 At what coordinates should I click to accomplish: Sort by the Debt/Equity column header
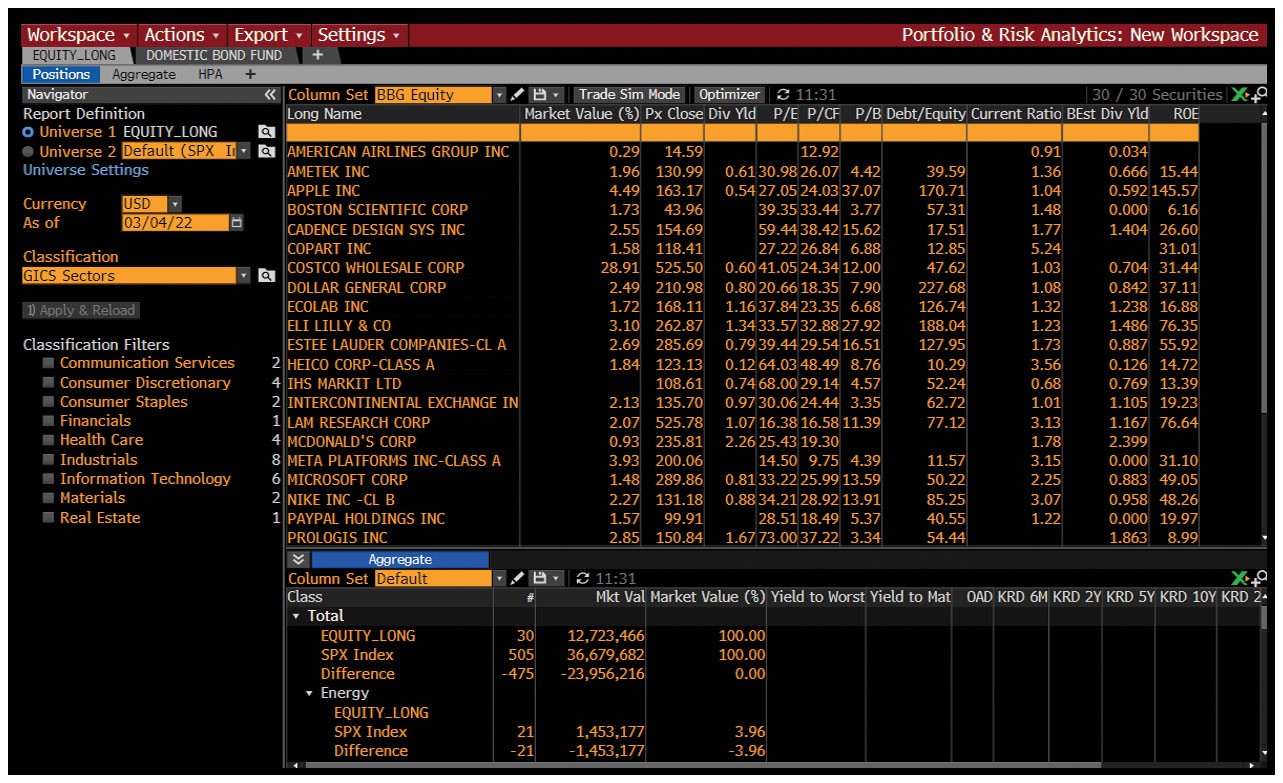[924, 114]
